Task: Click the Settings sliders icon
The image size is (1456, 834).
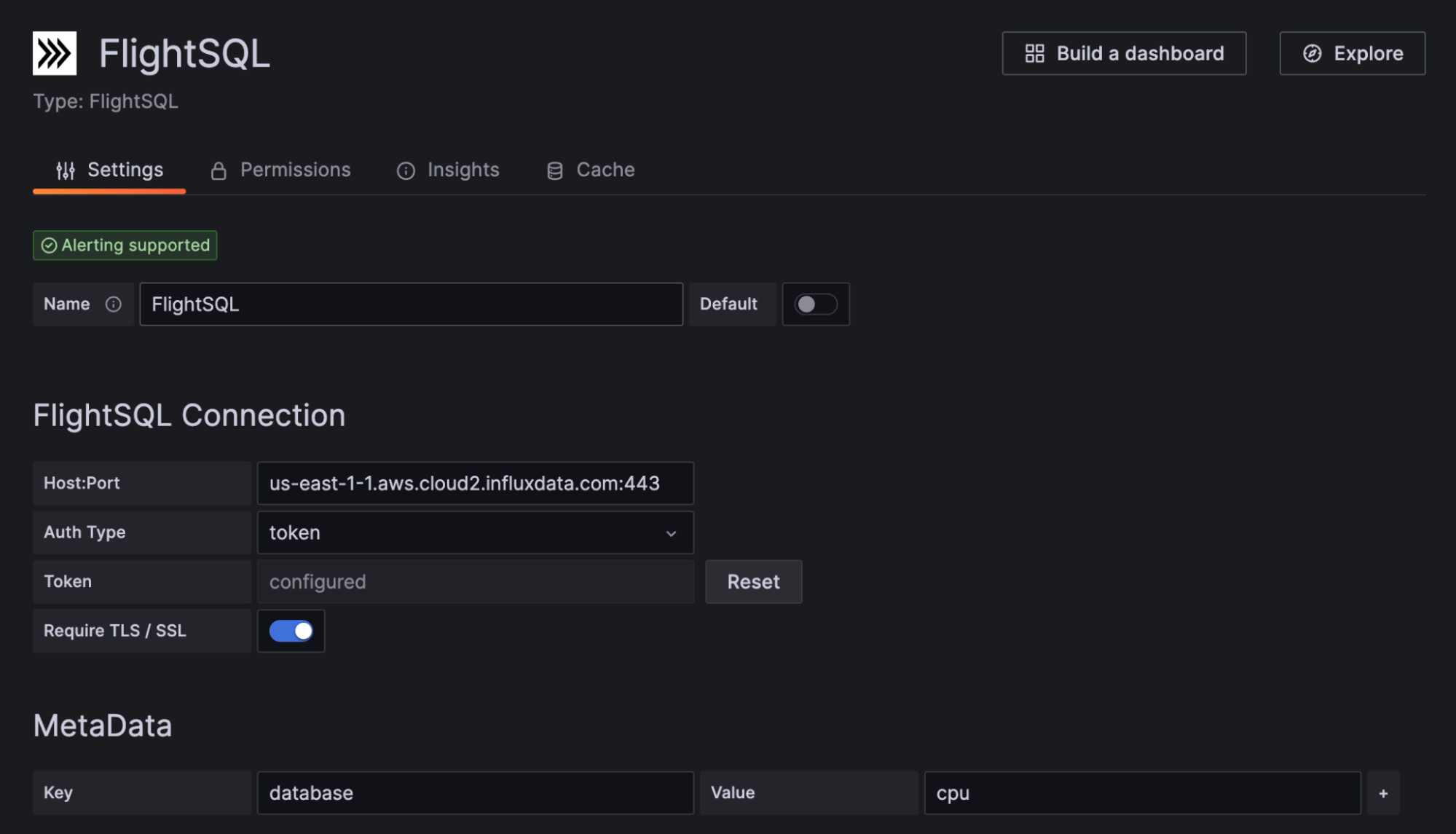Action: pyautogui.click(x=66, y=170)
